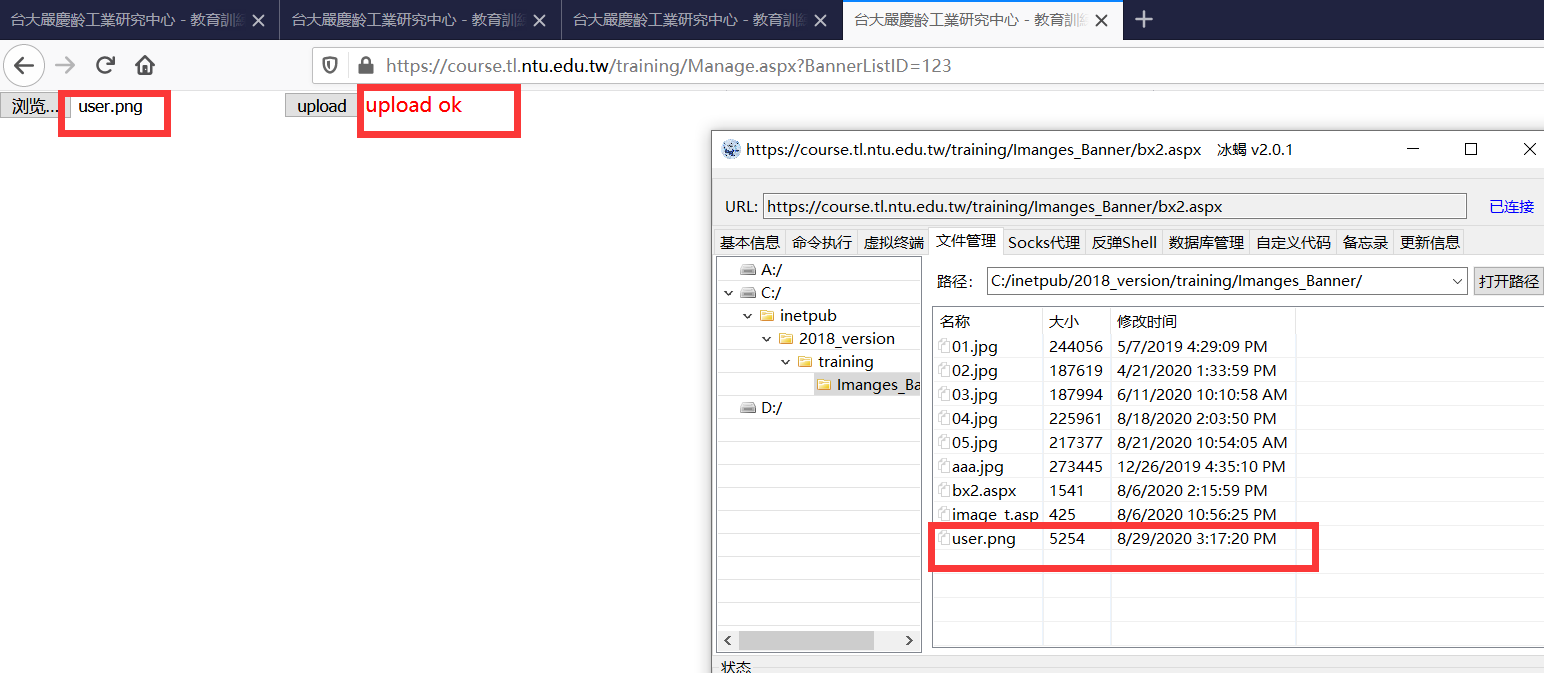Open a new browser tab with plus
This screenshot has width=1544, height=673.
point(1145,19)
